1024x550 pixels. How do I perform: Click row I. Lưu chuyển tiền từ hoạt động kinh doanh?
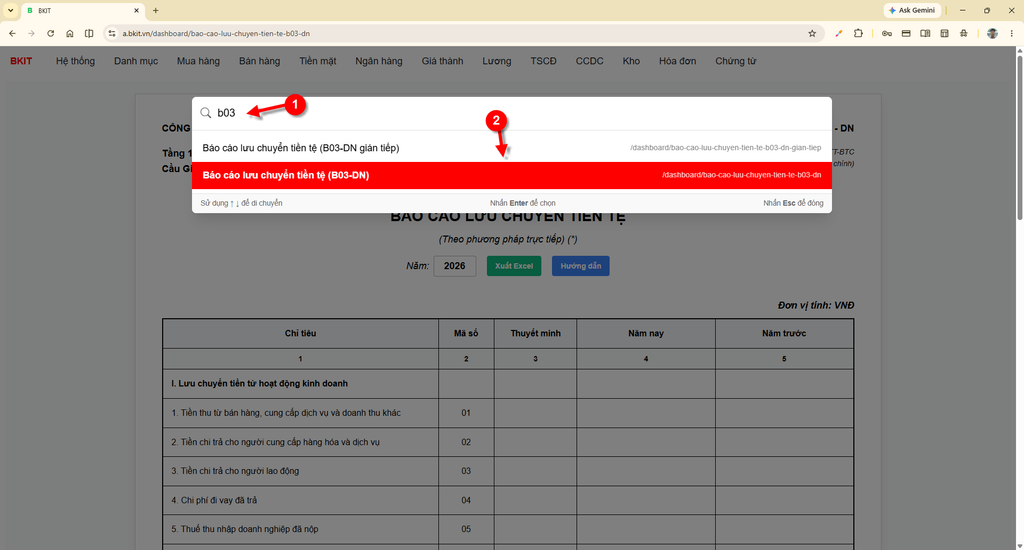pyautogui.click(x=508, y=383)
